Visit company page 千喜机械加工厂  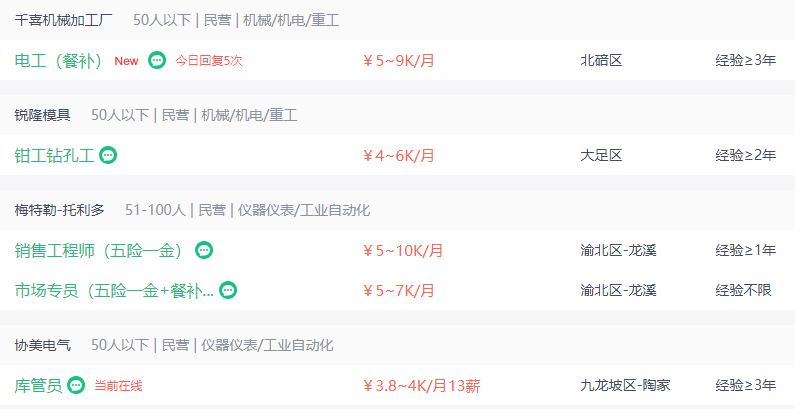pos(63,20)
